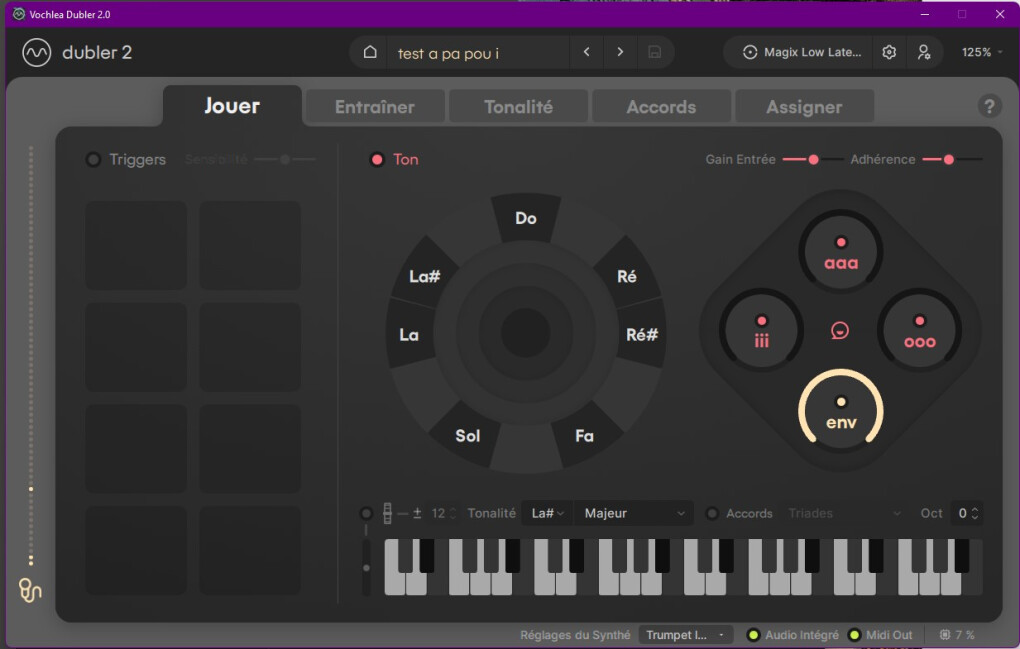Open audio settings via the gear icon
Image resolution: width=1020 pixels, height=649 pixels.
click(889, 53)
